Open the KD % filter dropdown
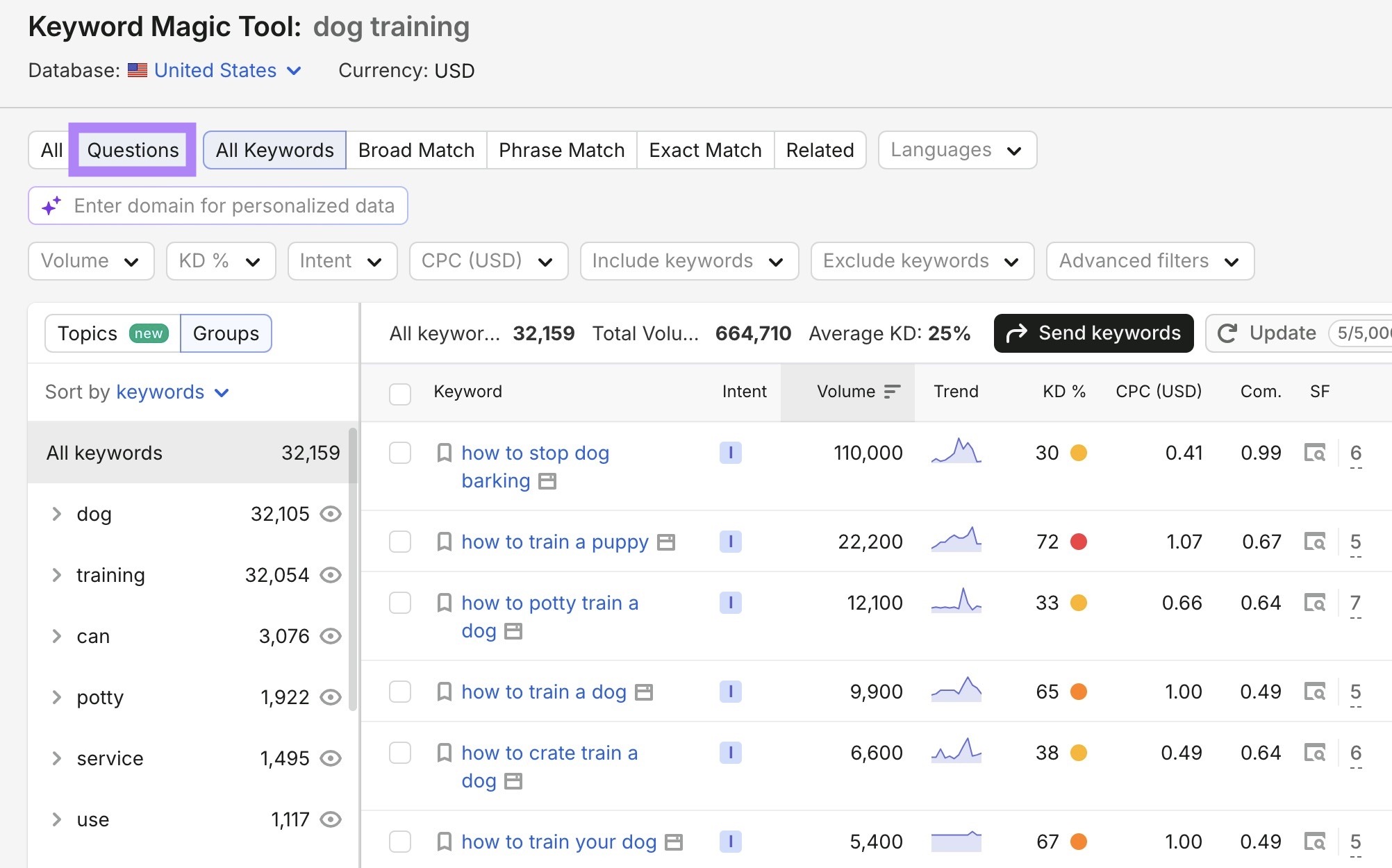 [221, 261]
